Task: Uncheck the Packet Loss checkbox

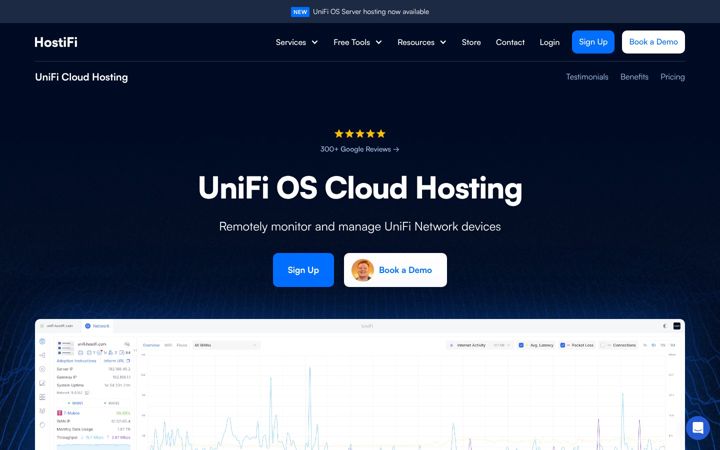Action: pos(562,345)
